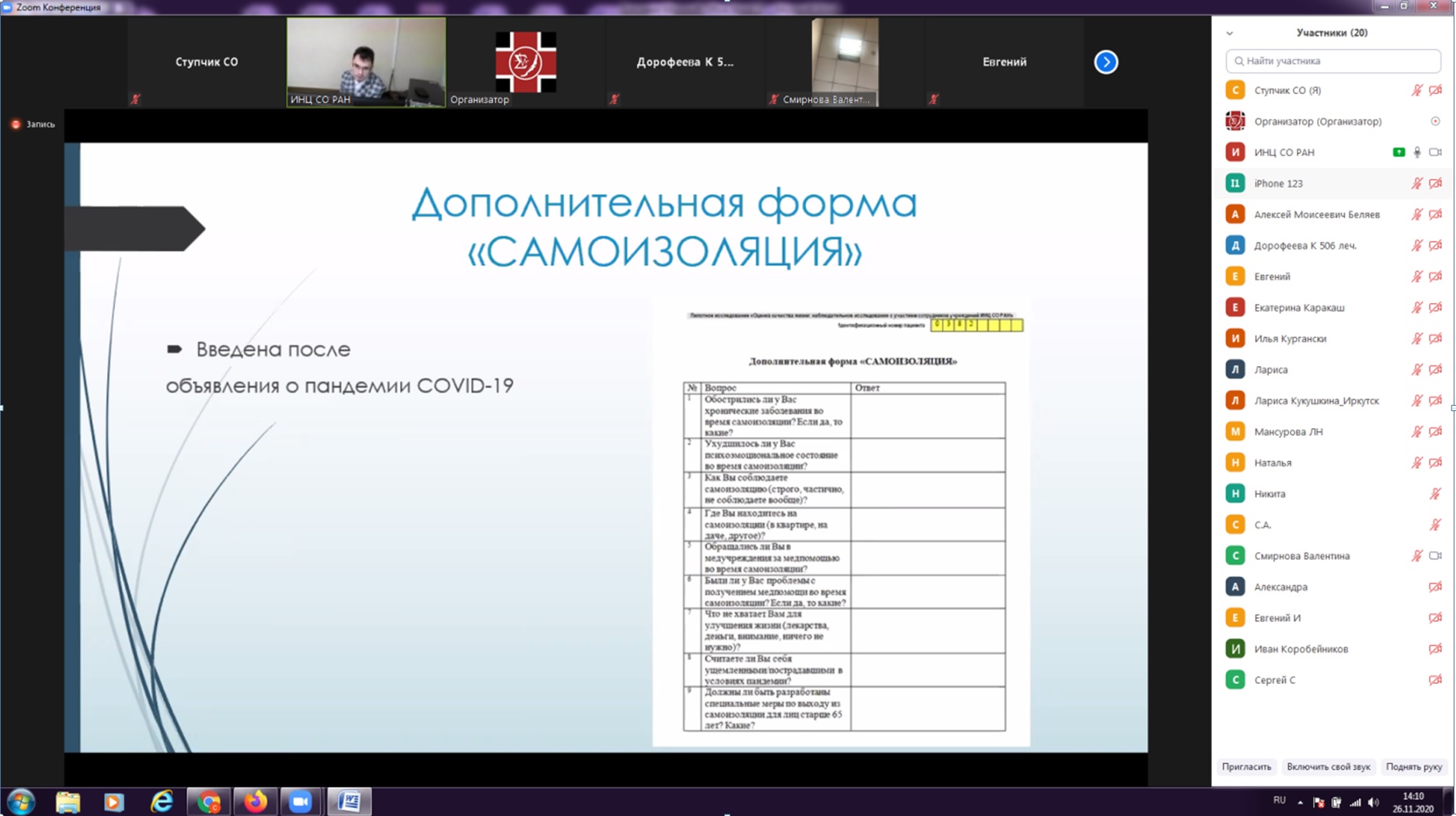Click avatar of Екатерина Каракаш
The image size is (1456, 816).
coord(1235,308)
